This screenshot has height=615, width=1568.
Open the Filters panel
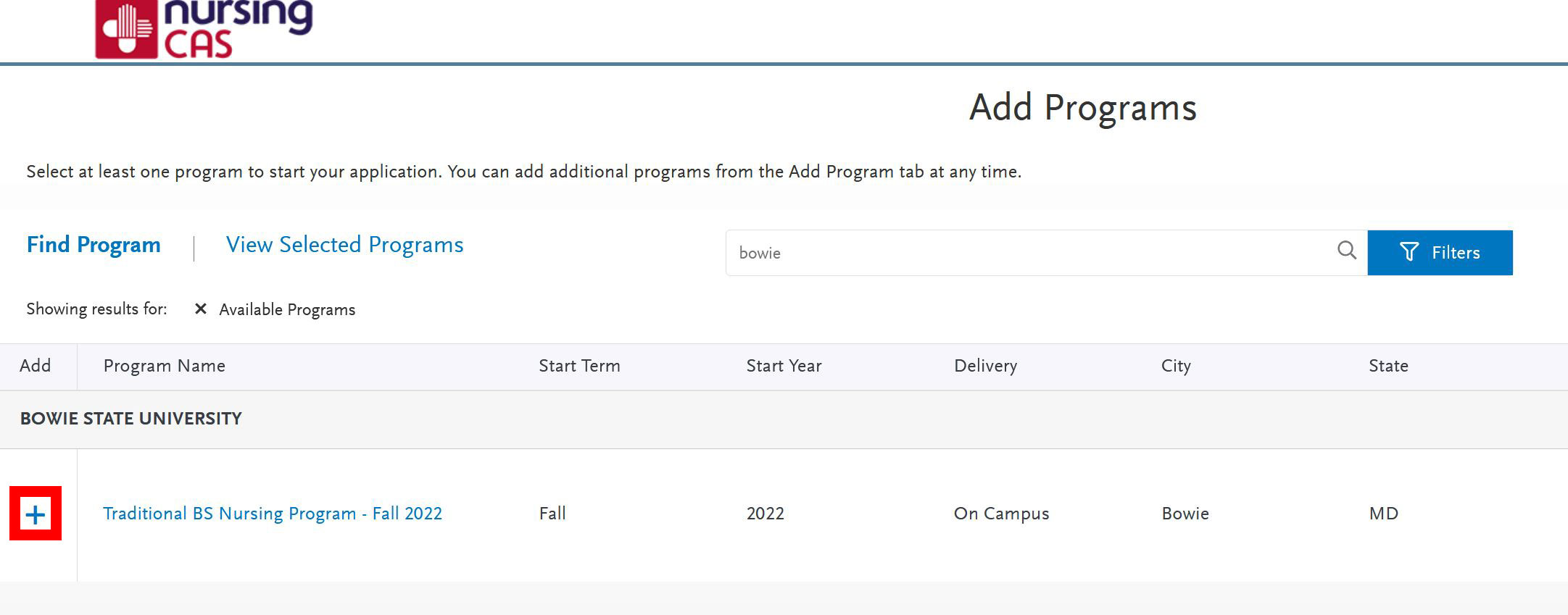click(x=1439, y=253)
